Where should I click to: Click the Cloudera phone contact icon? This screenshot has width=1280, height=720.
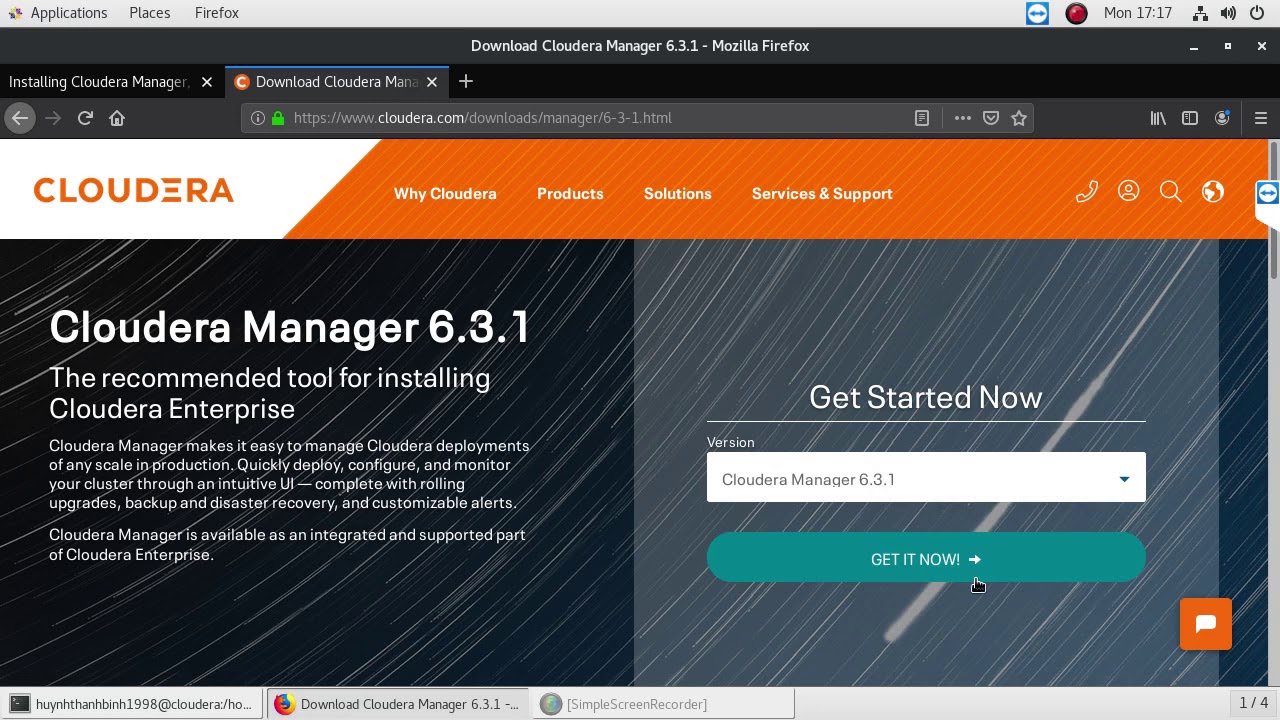pyautogui.click(x=1087, y=191)
